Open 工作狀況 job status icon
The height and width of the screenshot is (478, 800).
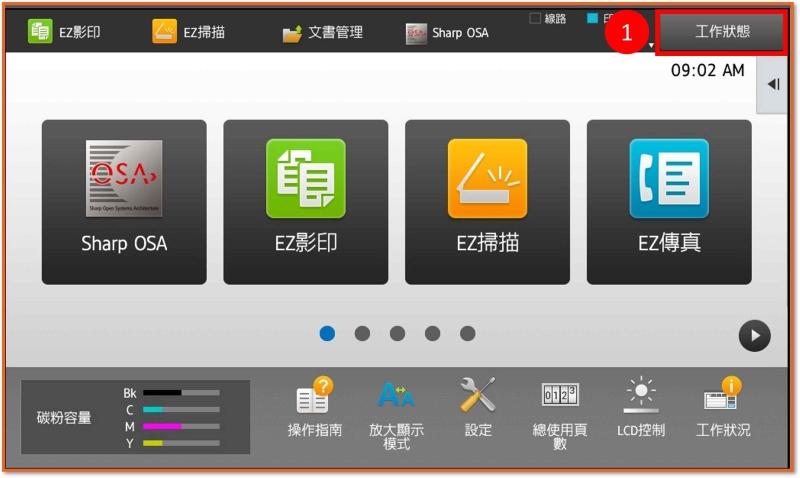(723, 407)
